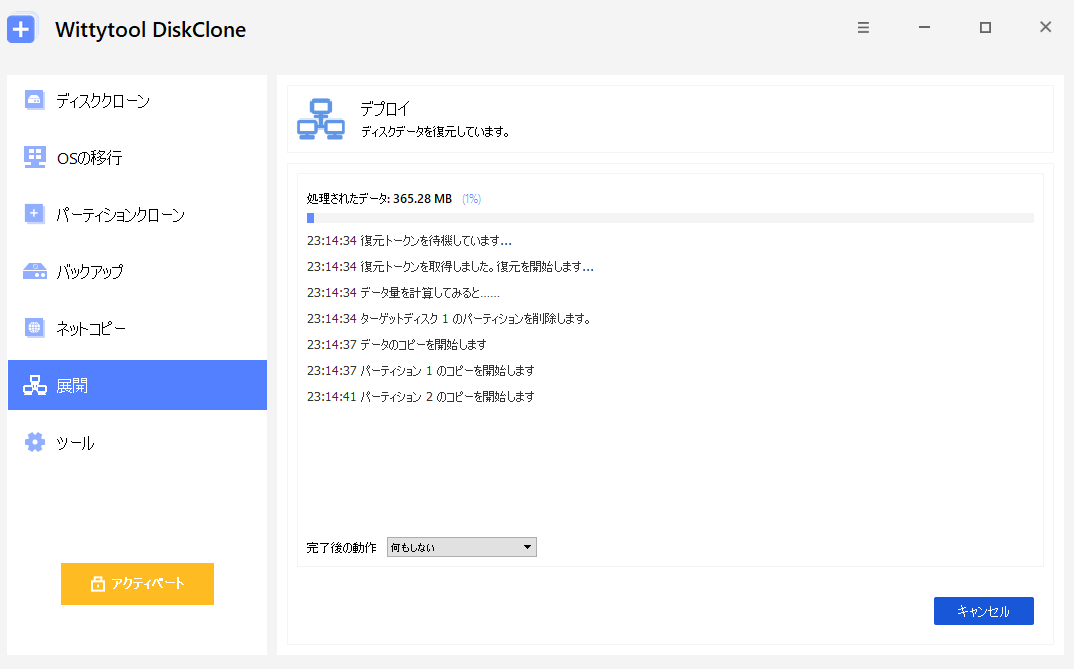
Task: Switch to OSの移行 section
Action: pyautogui.click(x=137, y=157)
